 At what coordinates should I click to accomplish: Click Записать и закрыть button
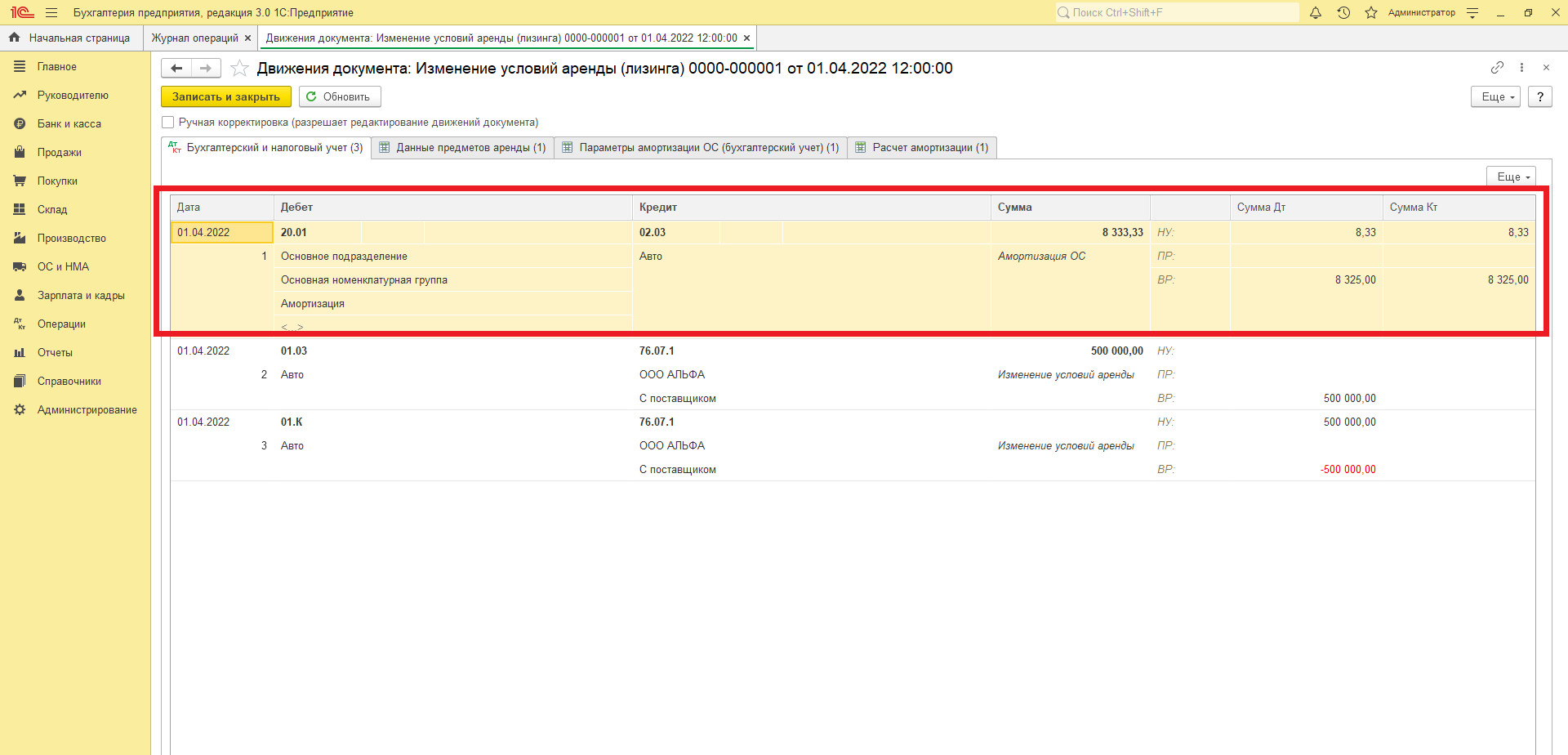(x=226, y=97)
